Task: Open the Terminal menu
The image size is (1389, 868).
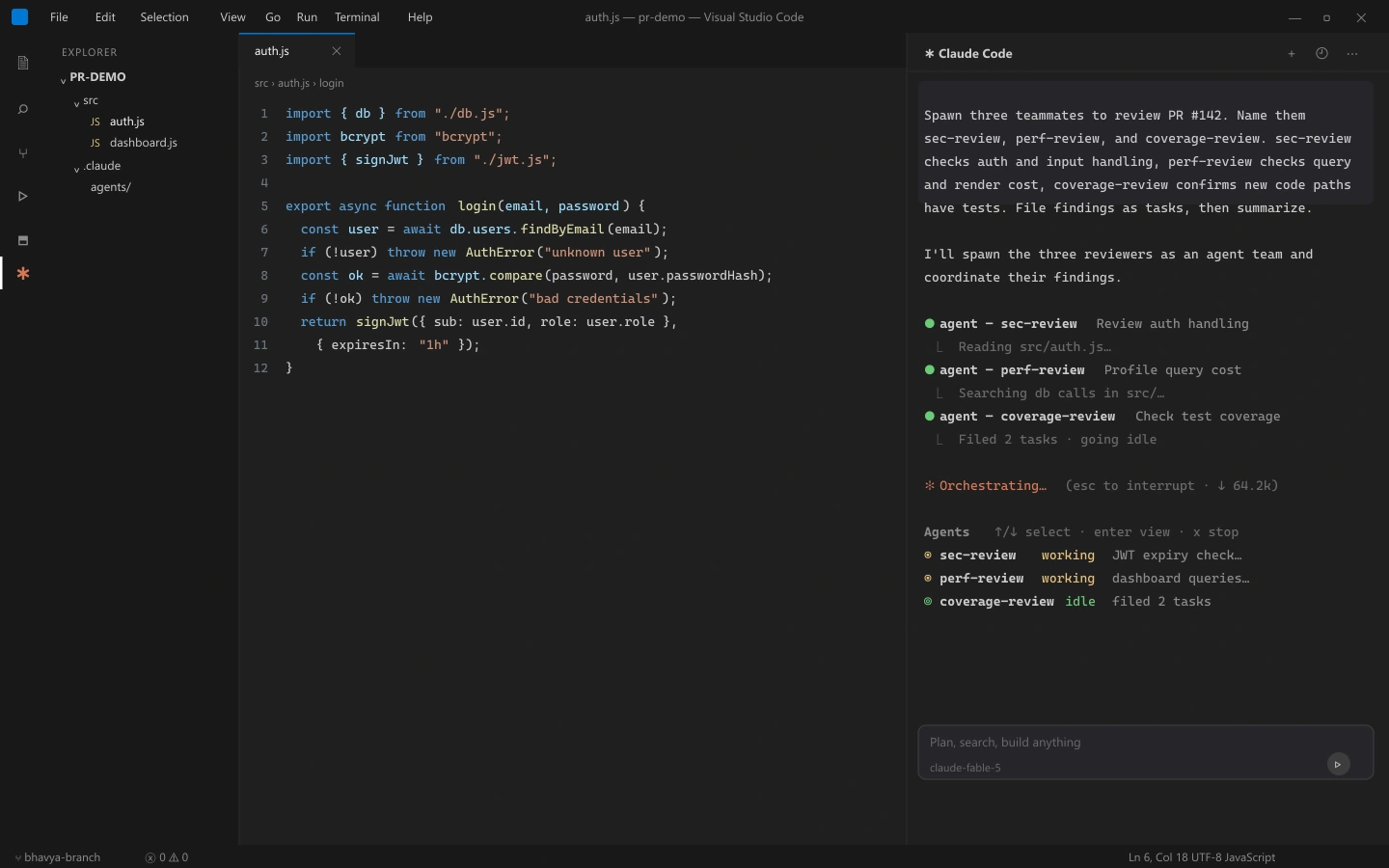Action: 357,17
